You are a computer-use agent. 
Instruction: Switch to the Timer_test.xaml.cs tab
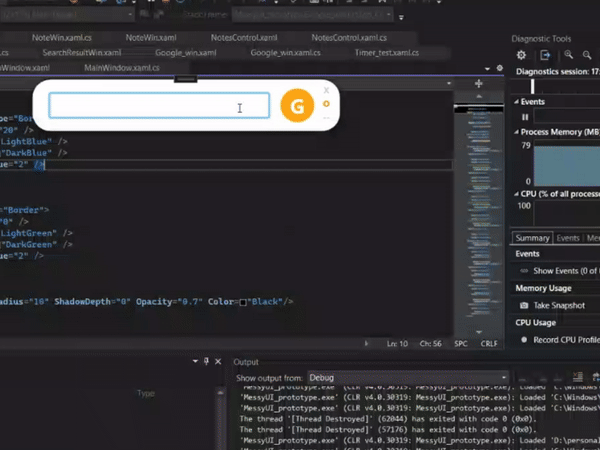[386, 52]
